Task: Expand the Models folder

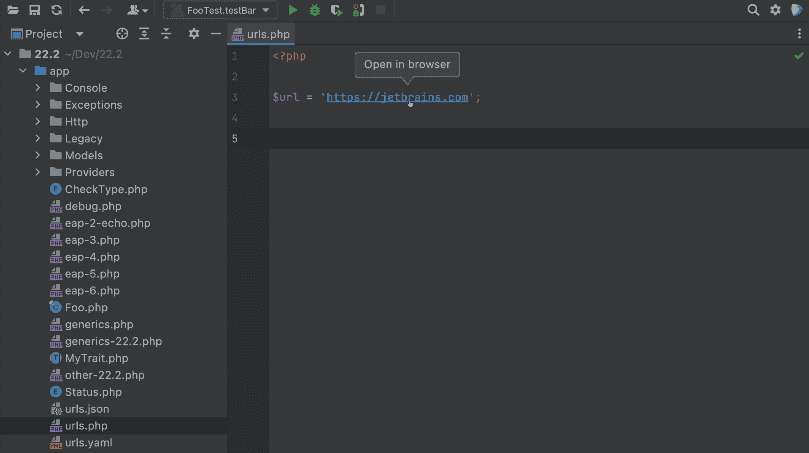Action: tap(38, 155)
